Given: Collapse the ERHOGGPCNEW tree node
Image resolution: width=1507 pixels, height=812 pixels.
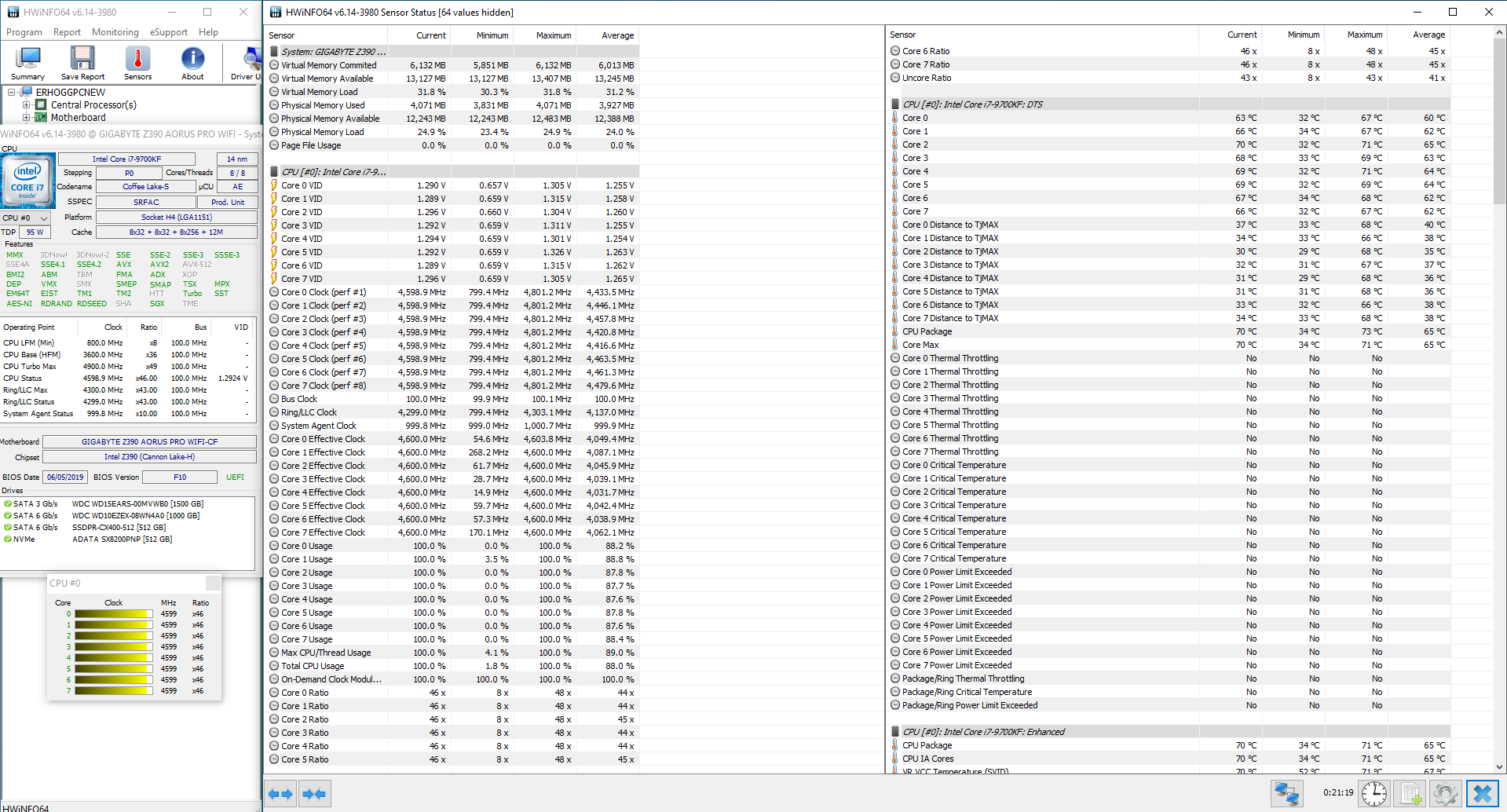Looking at the screenshot, I should 12,92.
